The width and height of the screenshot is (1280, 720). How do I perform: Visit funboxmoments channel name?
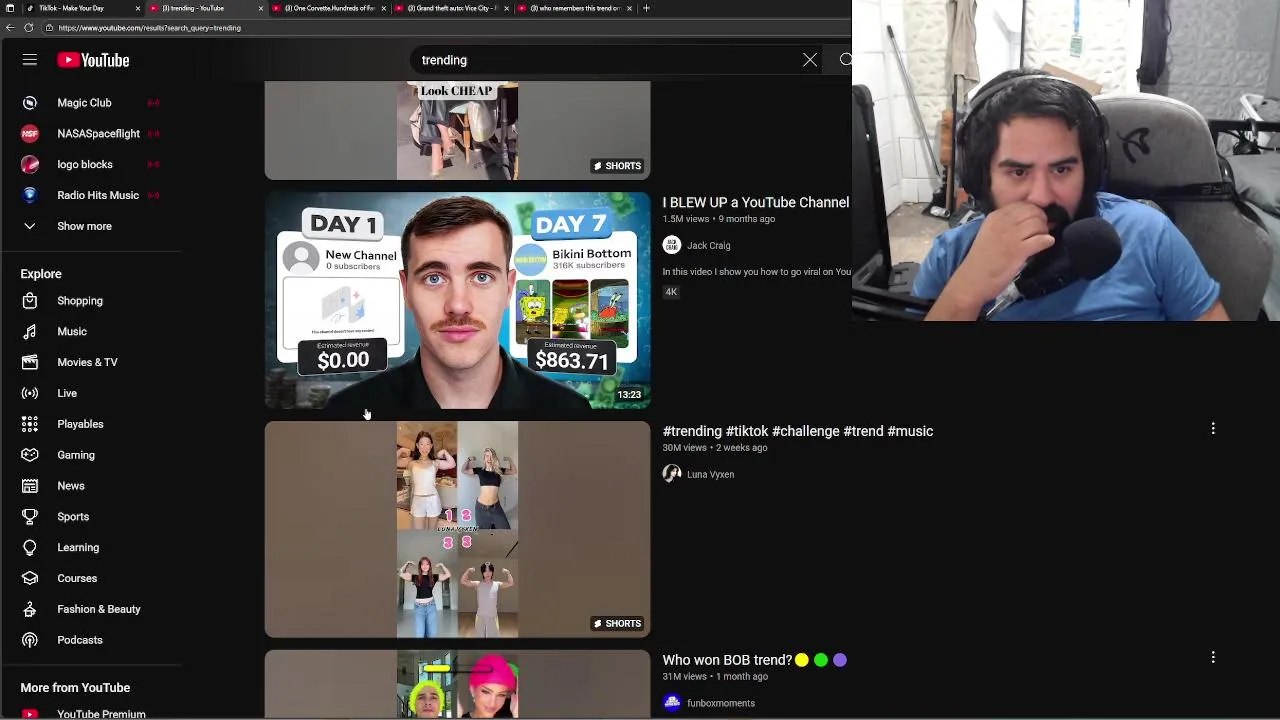point(720,704)
